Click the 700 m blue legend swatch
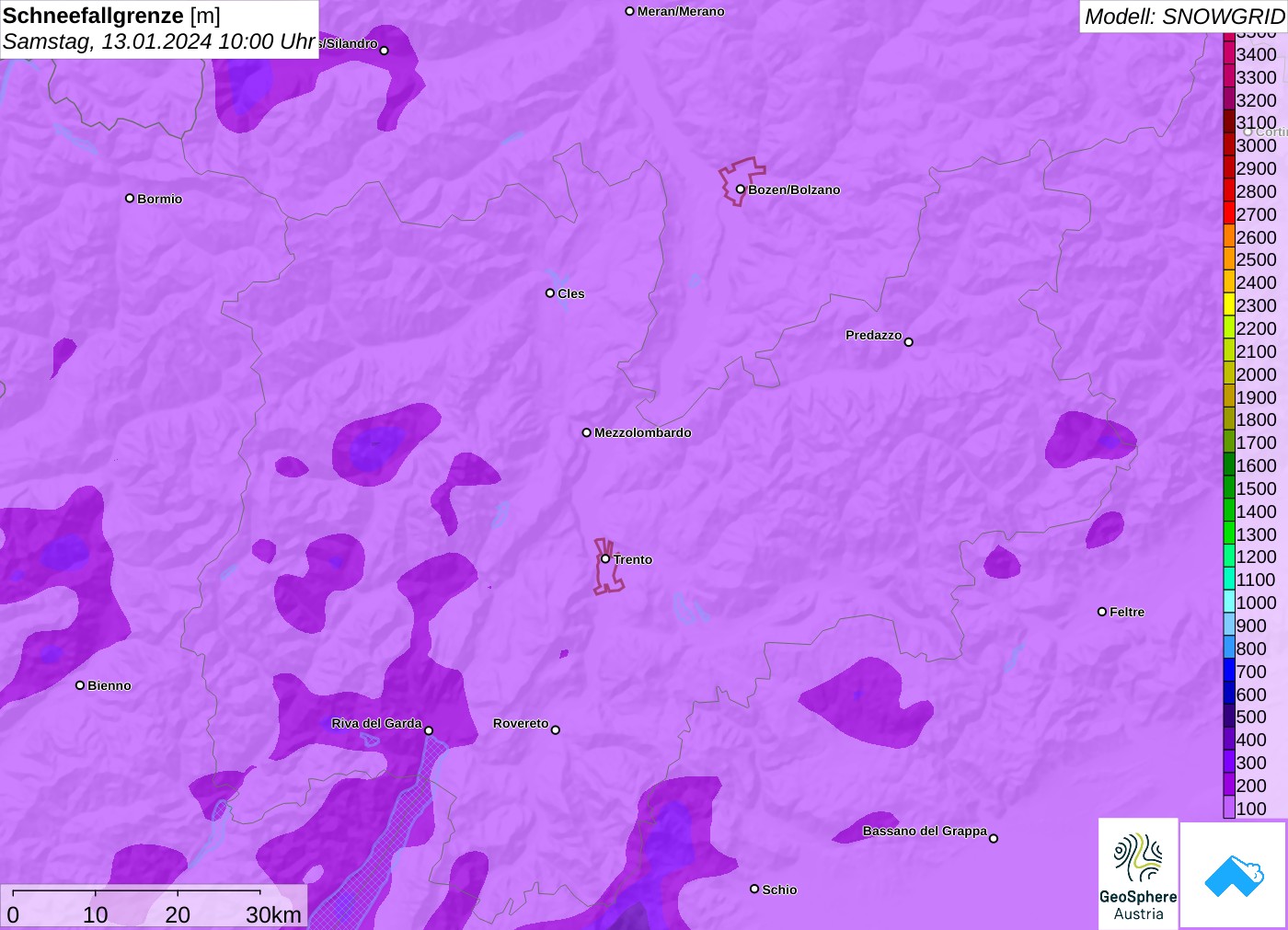The width and height of the screenshot is (1288, 930). [1229, 671]
